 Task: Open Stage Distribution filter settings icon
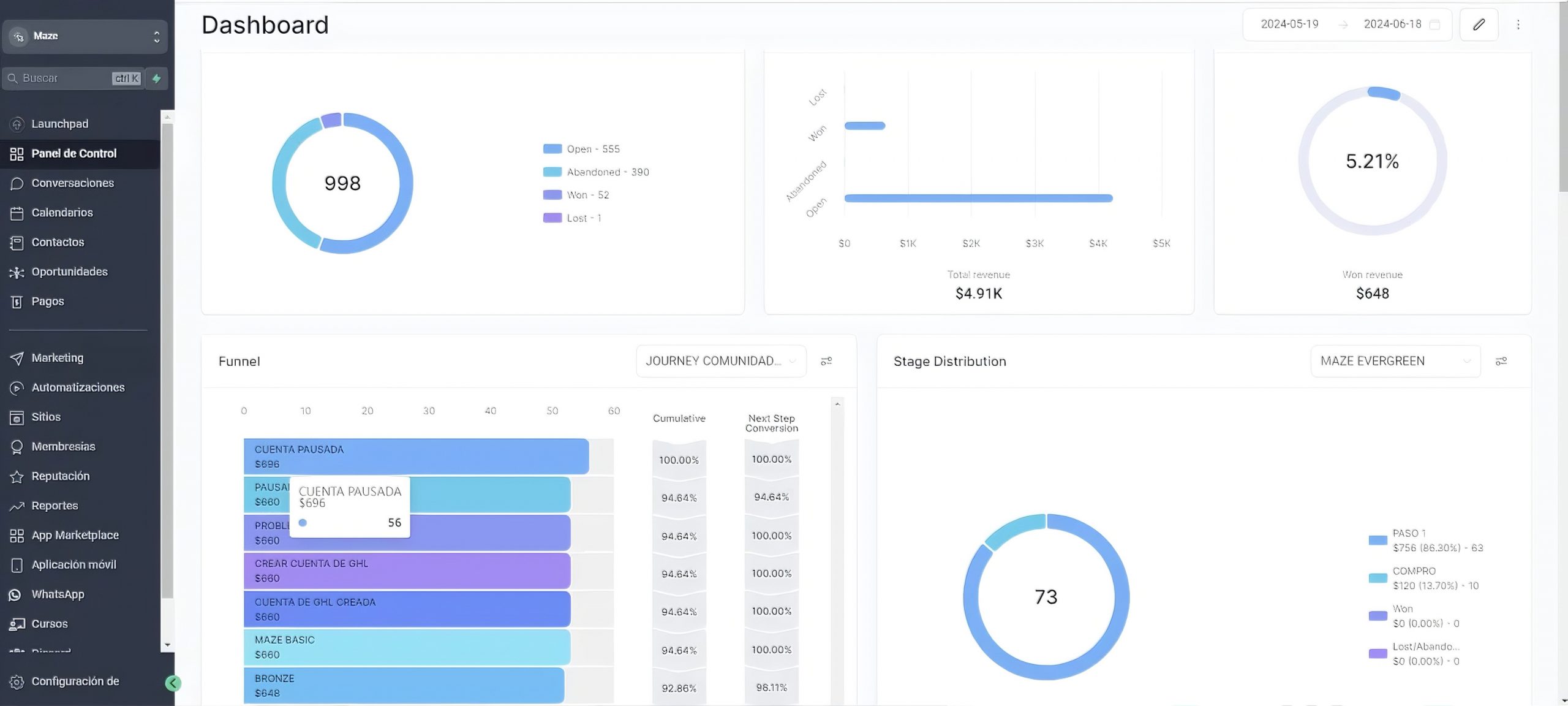(1501, 361)
